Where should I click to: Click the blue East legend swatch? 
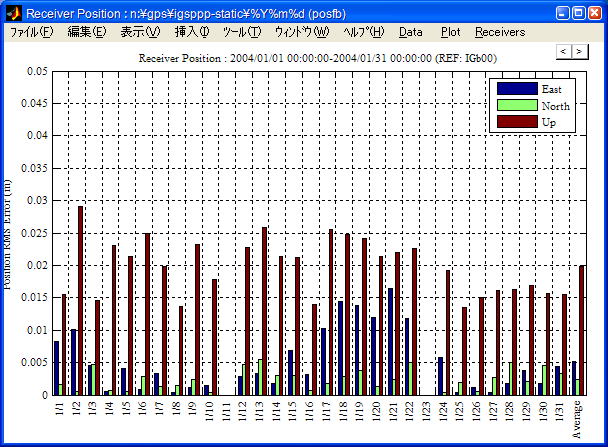pos(516,89)
